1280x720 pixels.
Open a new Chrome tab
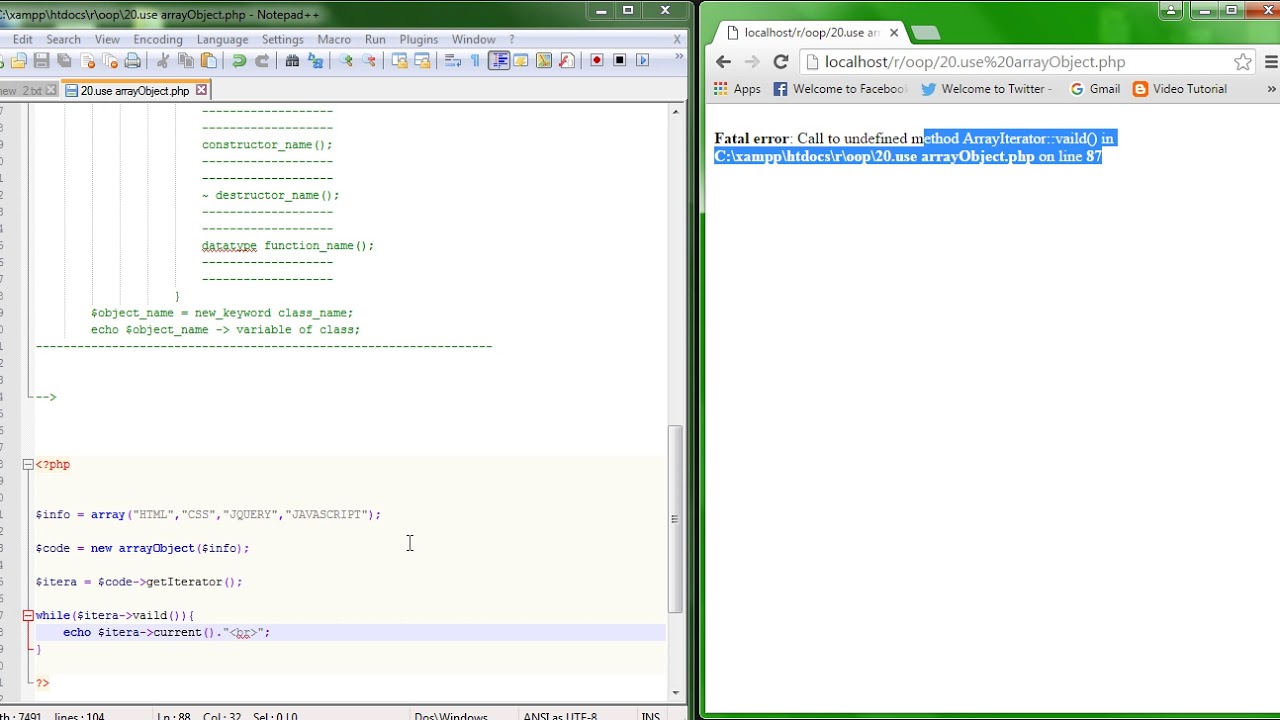point(926,33)
